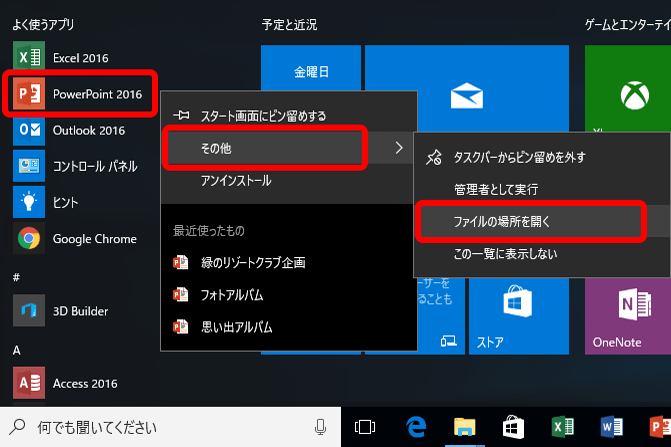Launch Google Chrome from the app list

[x=79, y=238]
